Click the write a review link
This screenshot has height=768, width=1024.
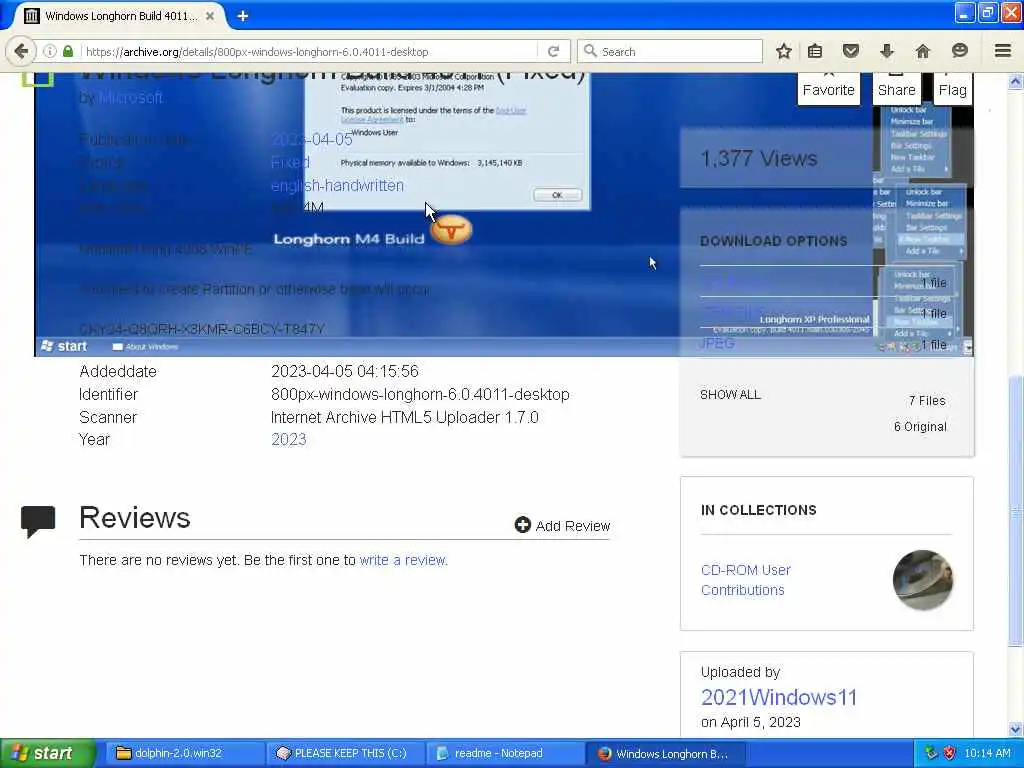click(403, 560)
